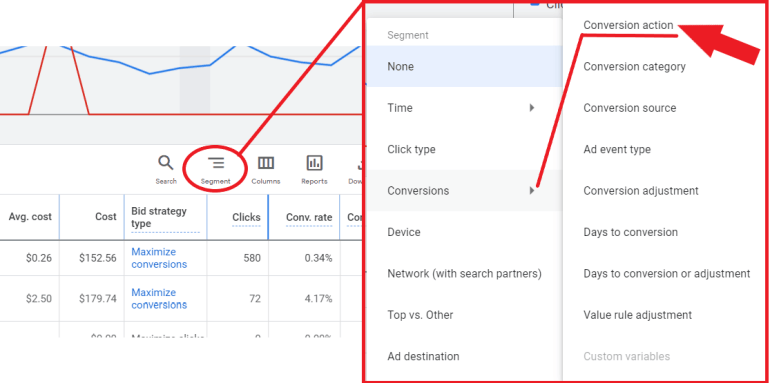Expand the Conversions submenu arrow

532,191
